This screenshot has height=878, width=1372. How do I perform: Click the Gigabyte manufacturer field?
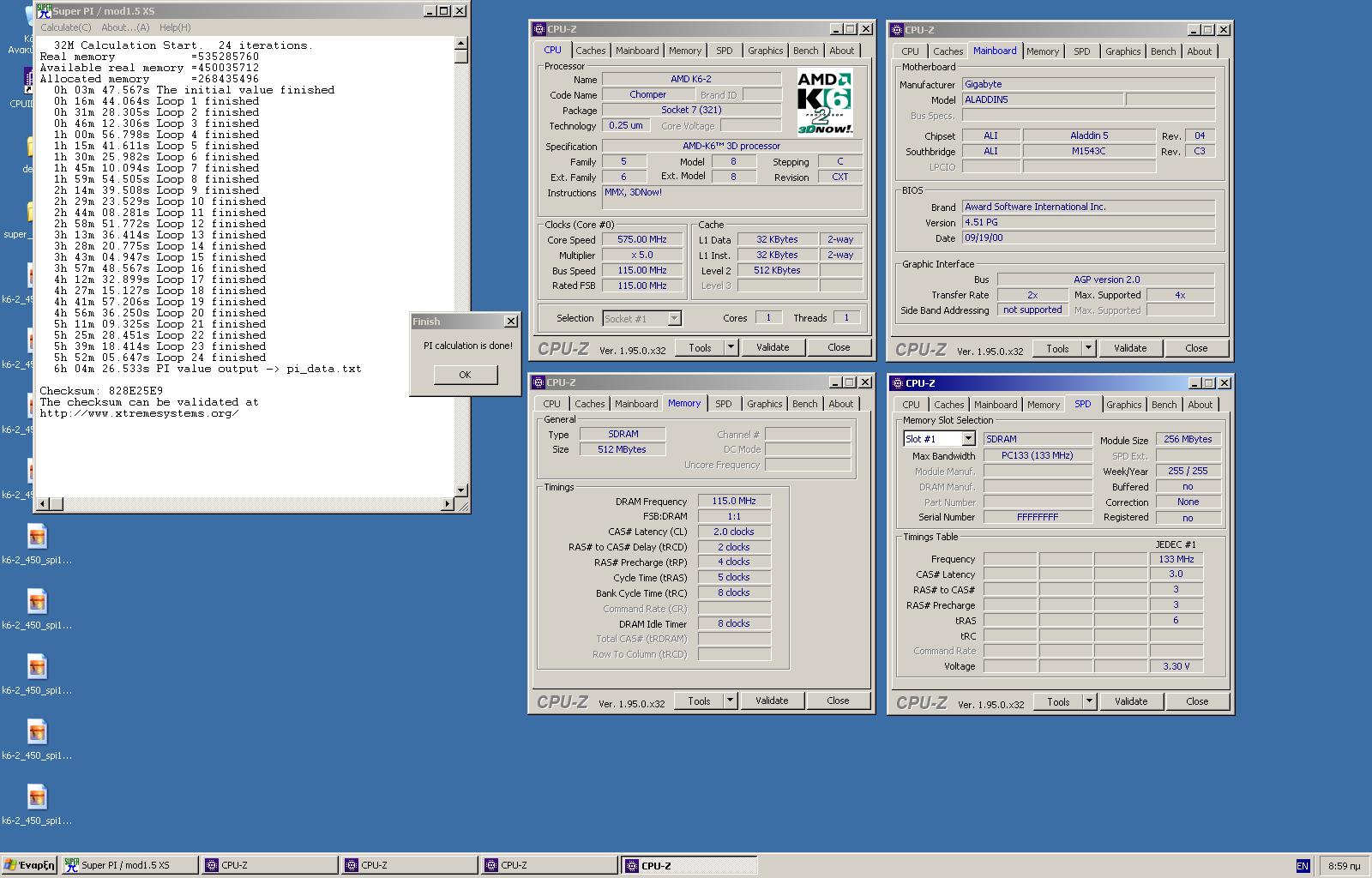click(1088, 84)
